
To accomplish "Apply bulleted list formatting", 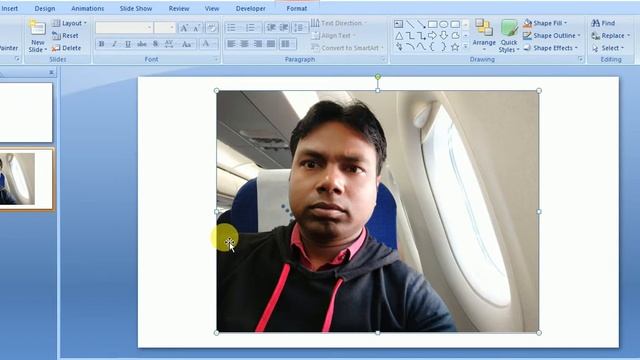I will [x=232, y=28].
